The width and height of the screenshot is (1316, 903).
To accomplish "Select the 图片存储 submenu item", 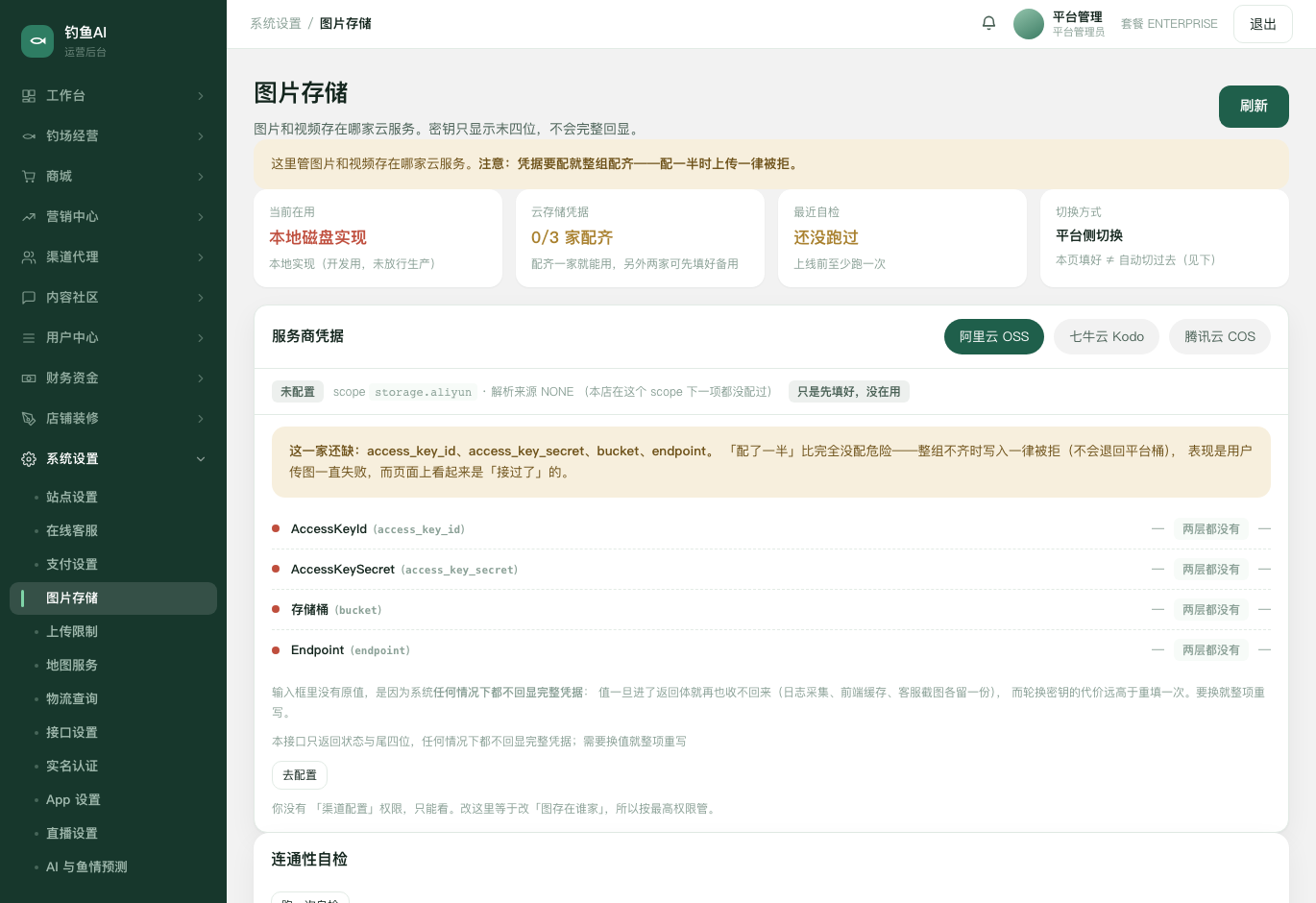I will pos(113,598).
